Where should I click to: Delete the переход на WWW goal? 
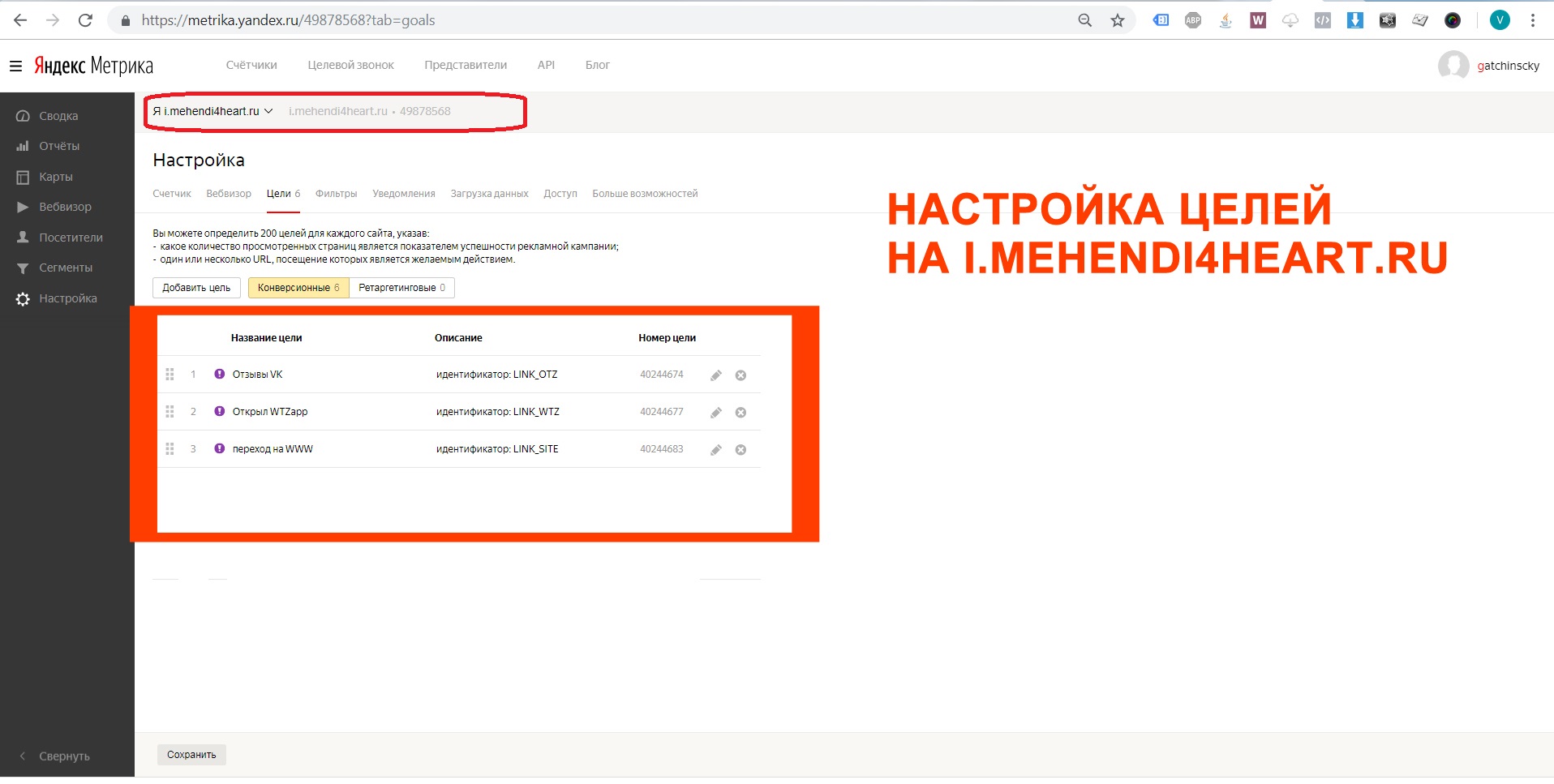(x=741, y=450)
